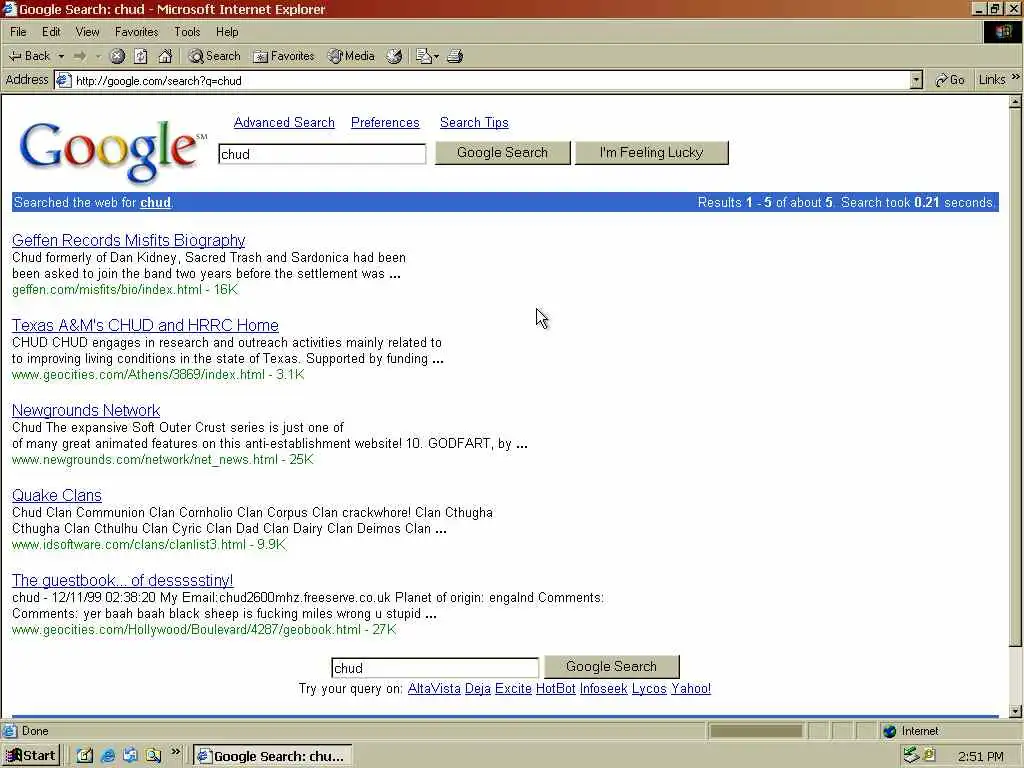Click the vertical scrollbar down arrow

1016,712
